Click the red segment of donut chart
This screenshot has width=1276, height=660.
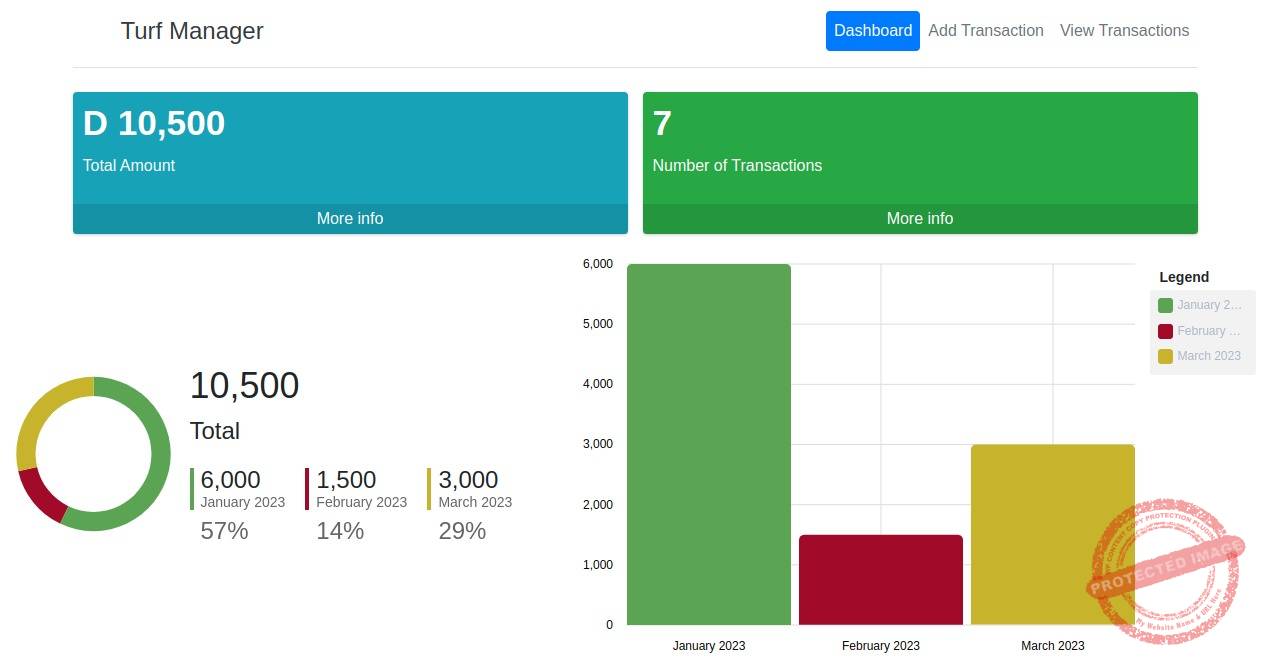coord(38,495)
